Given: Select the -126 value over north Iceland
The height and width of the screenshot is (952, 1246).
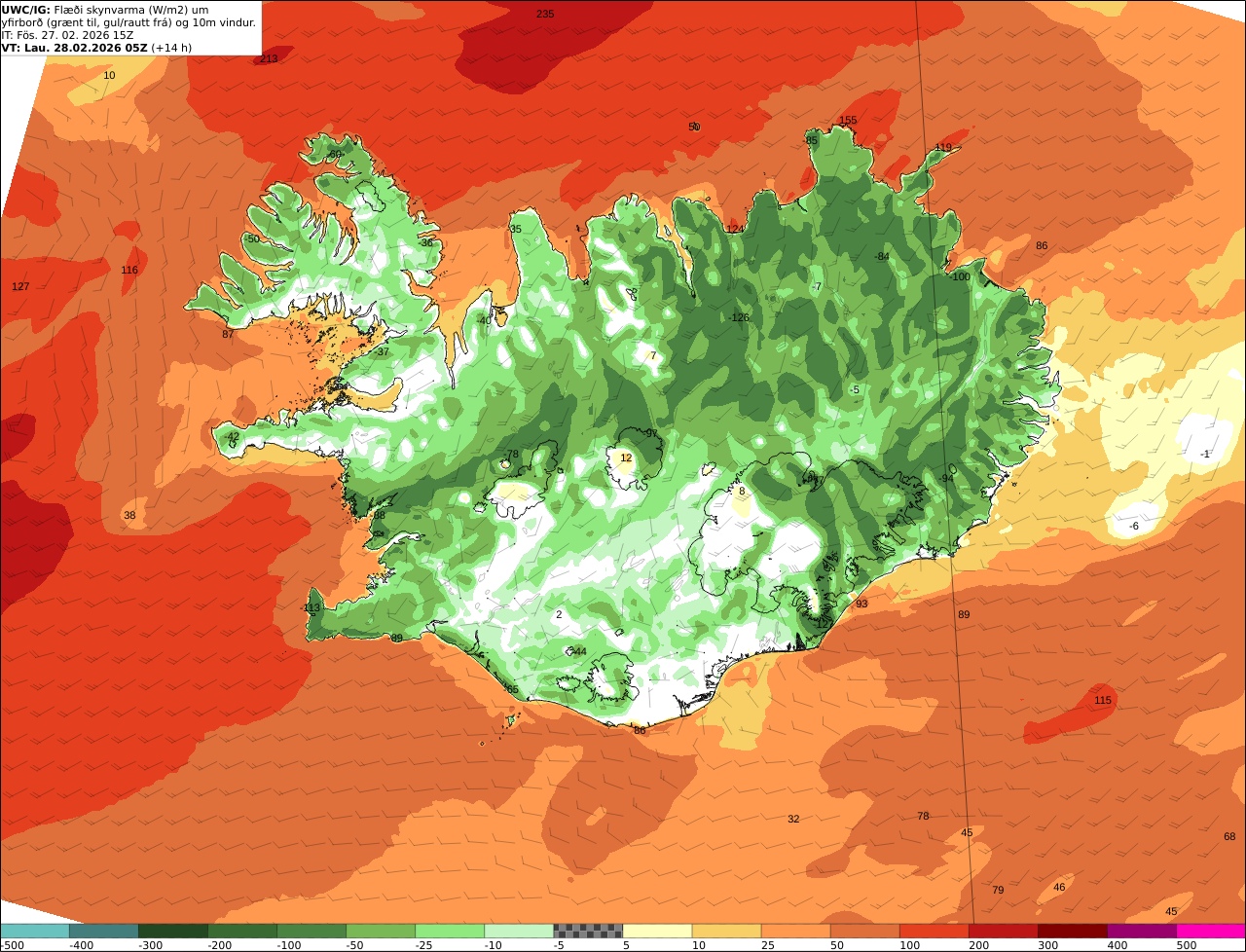Looking at the screenshot, I should (739, 317).
